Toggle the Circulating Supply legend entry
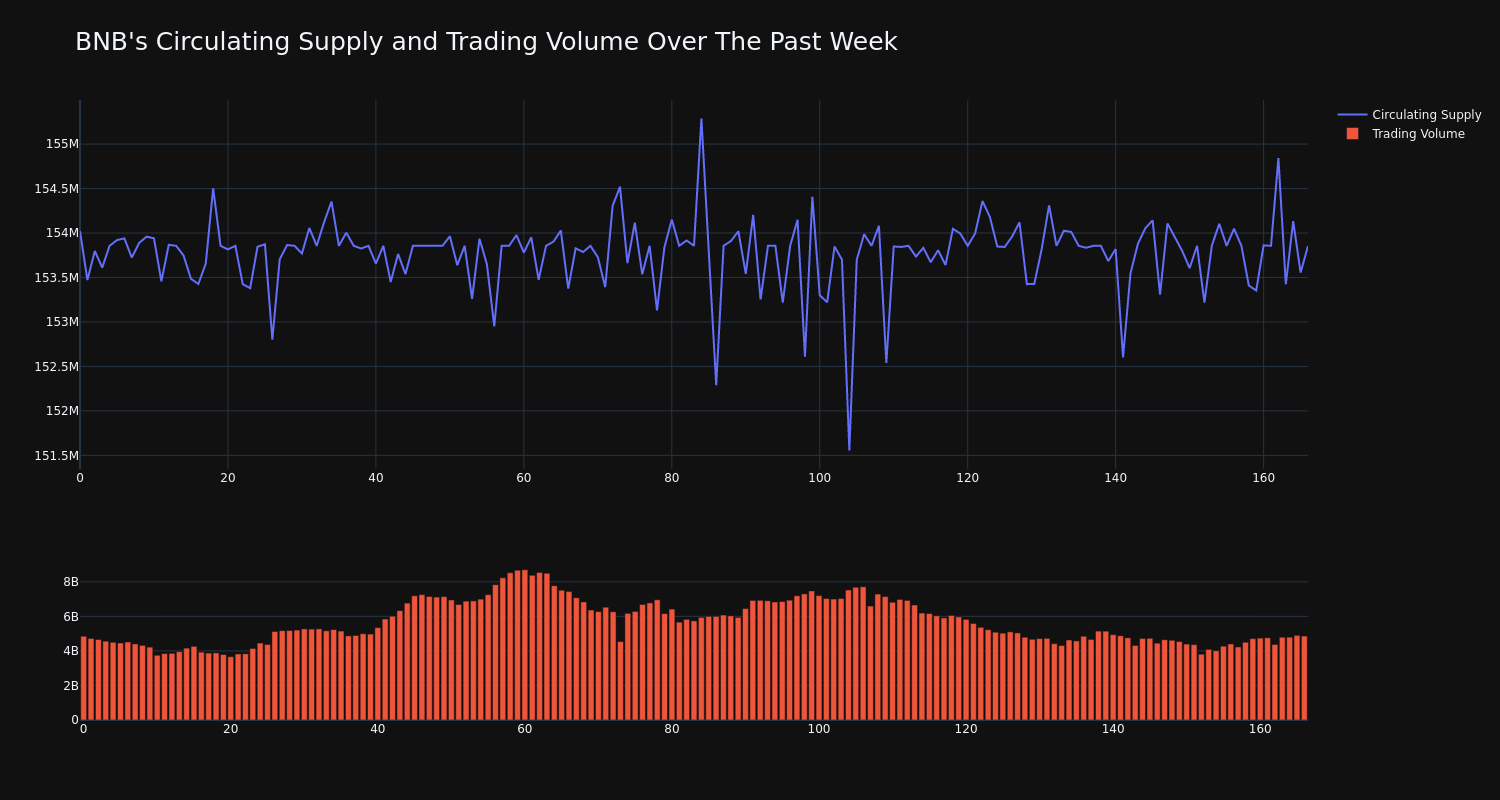1500x800 pixels. [x=1409, y=115]
